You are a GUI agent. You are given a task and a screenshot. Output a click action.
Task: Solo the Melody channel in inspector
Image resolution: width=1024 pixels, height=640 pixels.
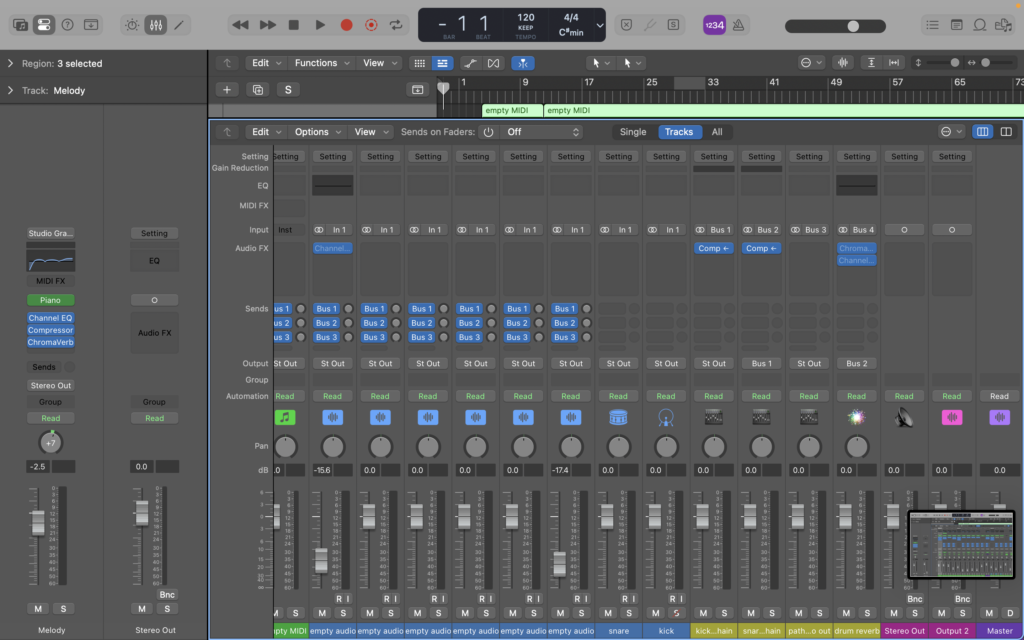pos(62,609)
